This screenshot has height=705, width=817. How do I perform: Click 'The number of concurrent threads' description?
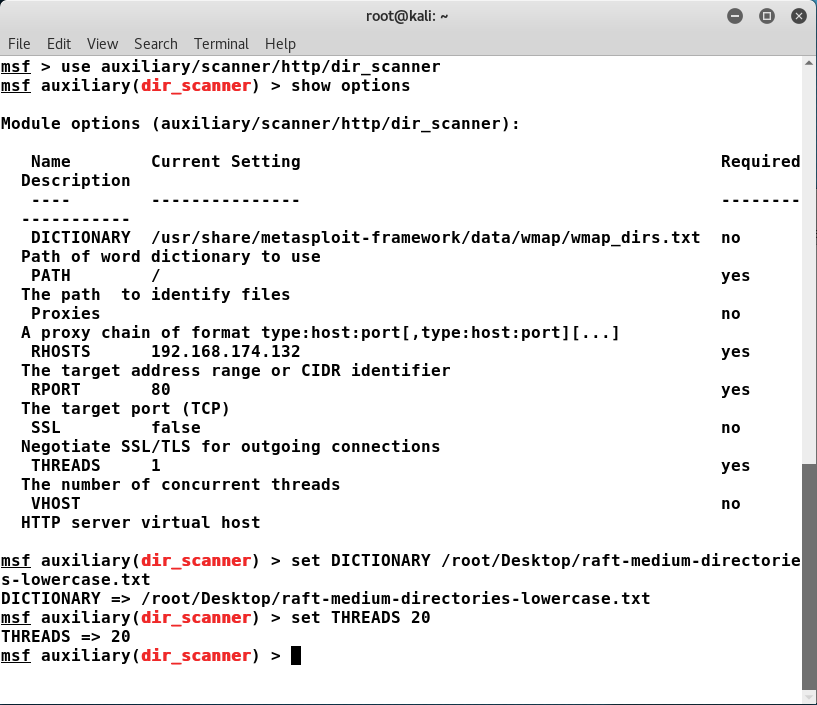click(181, 485)
